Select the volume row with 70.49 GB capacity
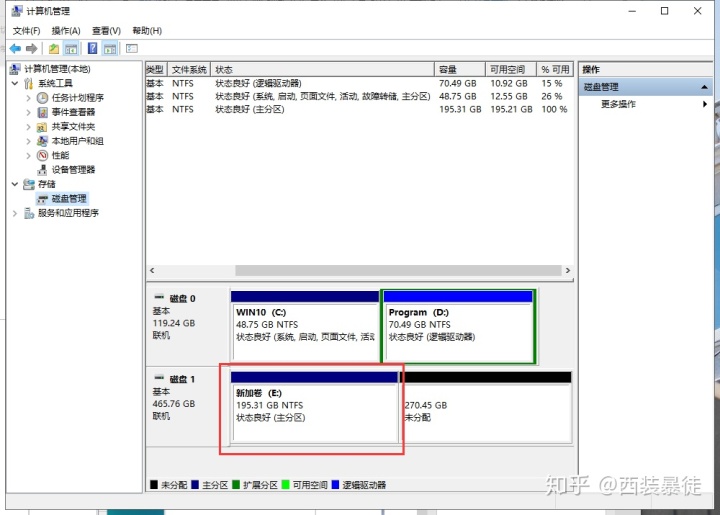Viewport: 720px width, 515px height. click(x=359, y=83)
